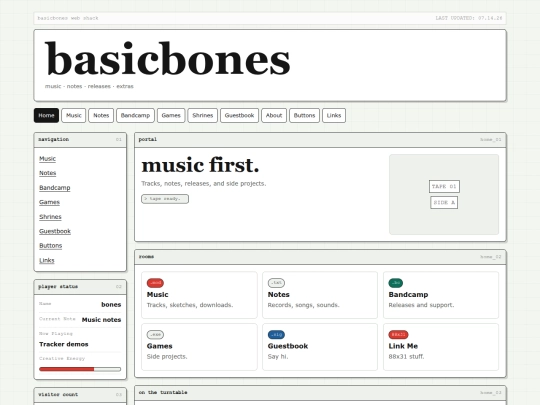Switch to the Shrines nav tab

pyautogui.click(x=202, y=115)
